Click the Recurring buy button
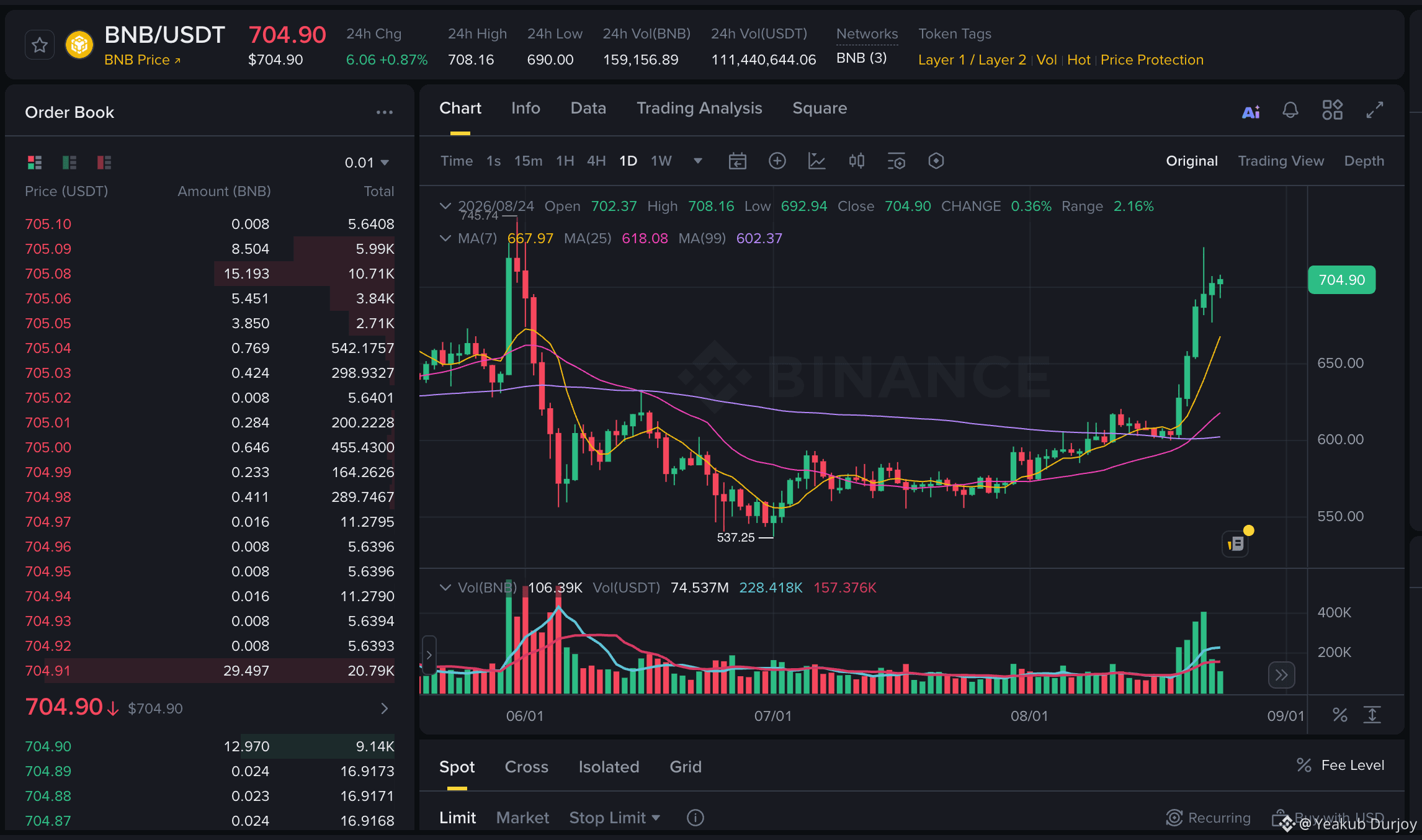Screen dimensions: 1422x840 pyautogui.click(x=1208, y=818)
